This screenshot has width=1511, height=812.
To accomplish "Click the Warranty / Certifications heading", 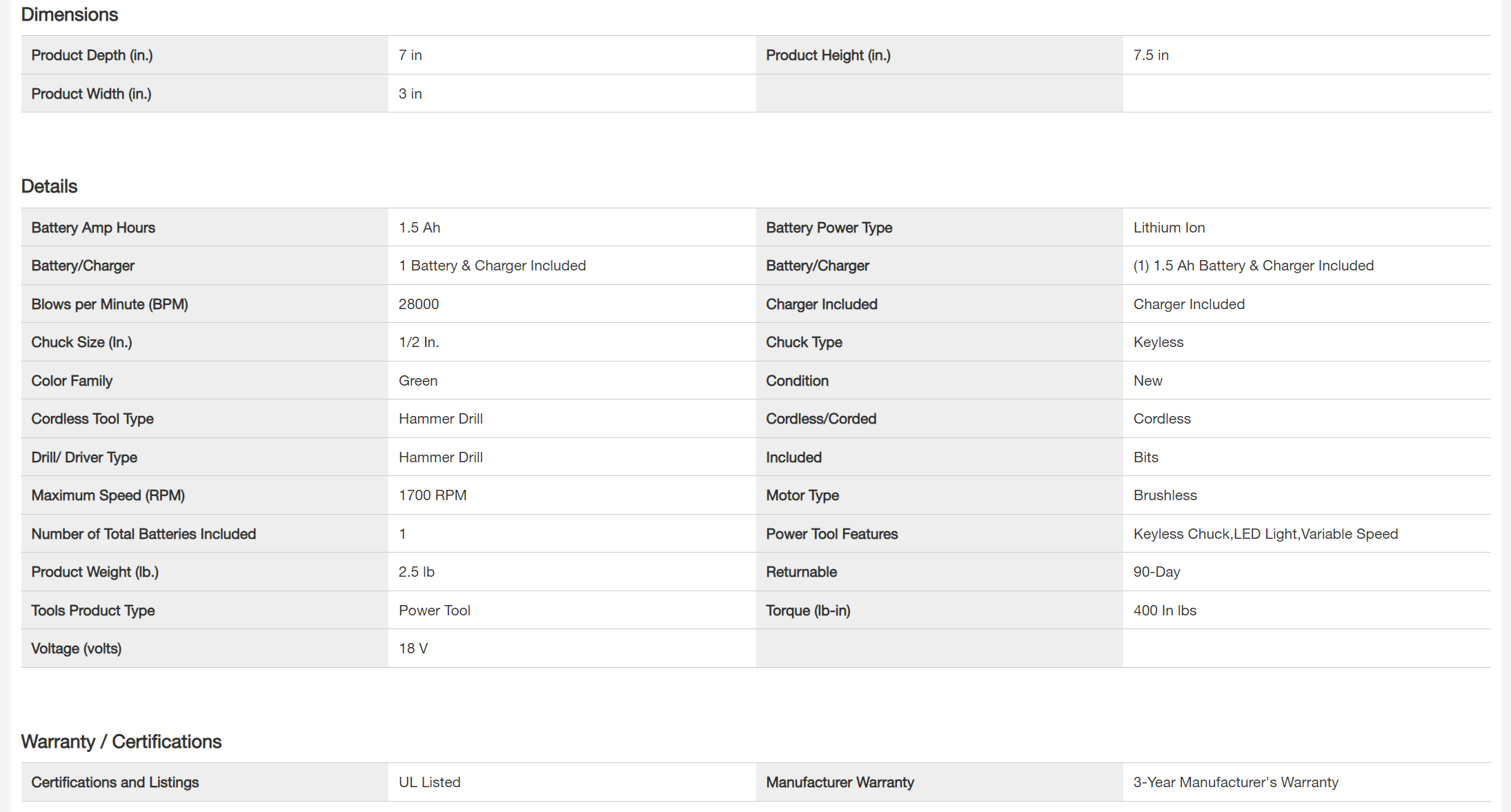I will point(121,742).
